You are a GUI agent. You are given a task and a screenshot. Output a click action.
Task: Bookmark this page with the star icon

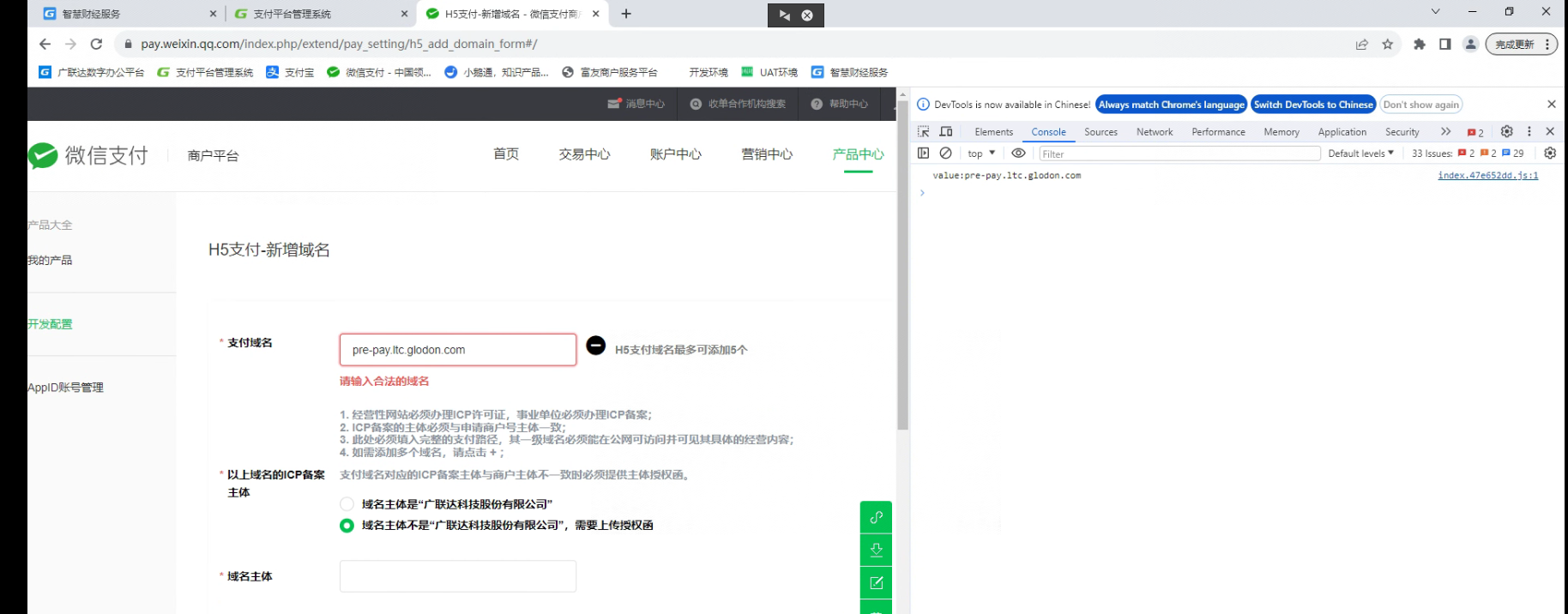[x=1388, y=45]
